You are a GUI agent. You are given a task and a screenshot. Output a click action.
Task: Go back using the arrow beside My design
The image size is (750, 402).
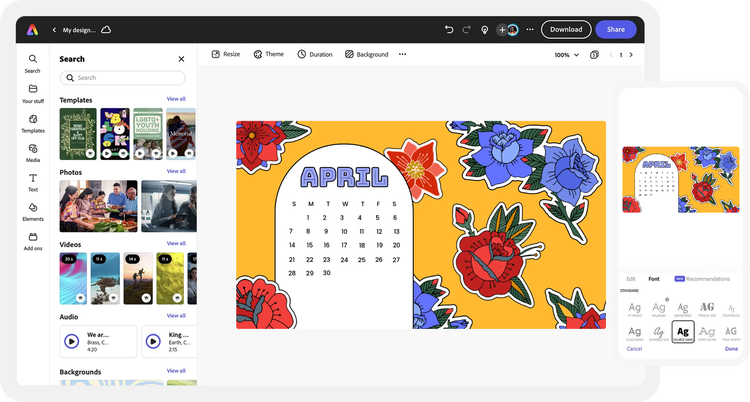(54, 30)
